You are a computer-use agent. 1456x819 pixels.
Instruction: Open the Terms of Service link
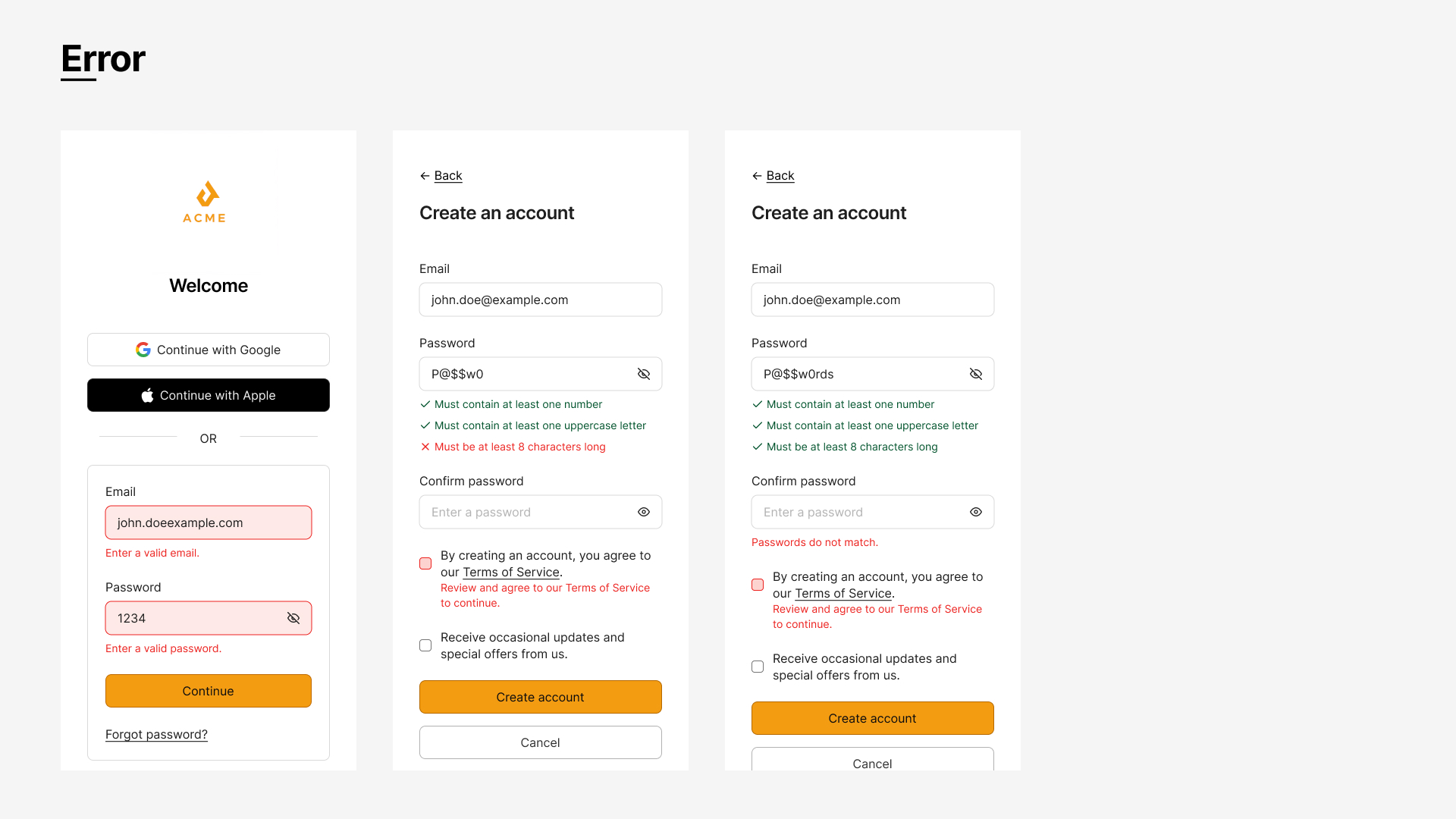(x=511, y=572)
